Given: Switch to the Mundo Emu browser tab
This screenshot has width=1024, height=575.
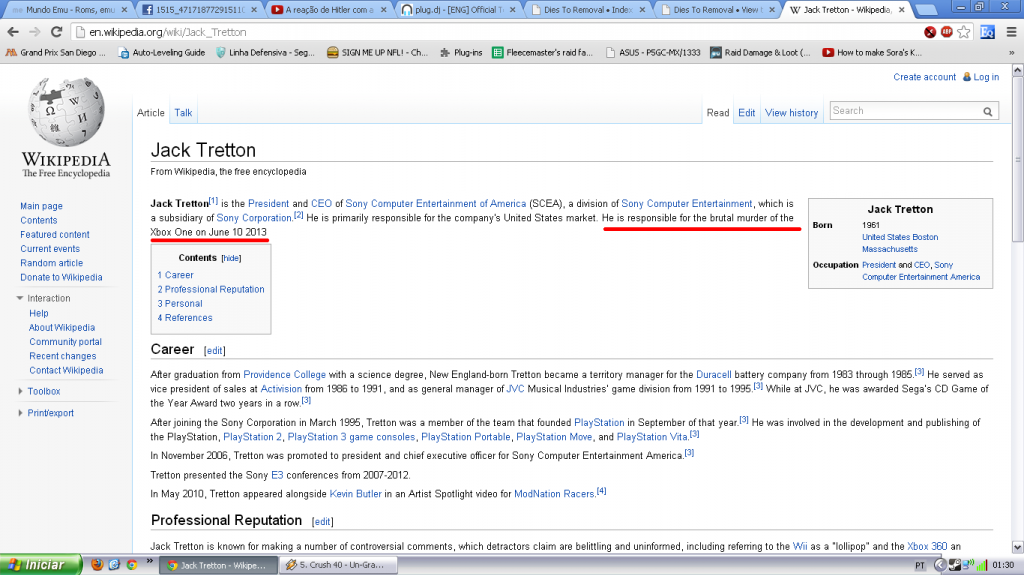Looking at the screenshot, I should [x=70, y=10].
